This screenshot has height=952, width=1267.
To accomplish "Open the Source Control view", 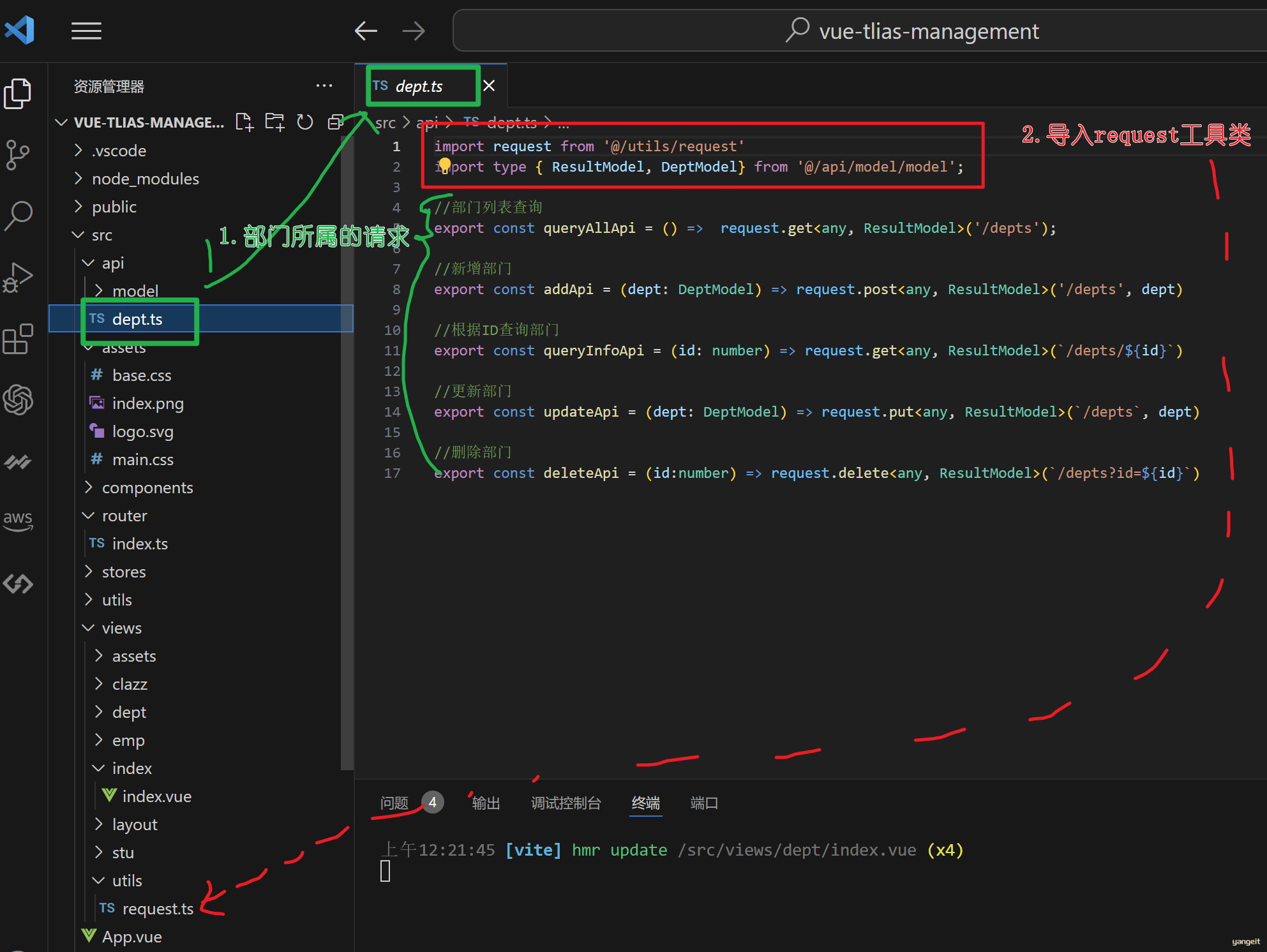I will coord(18,155).
